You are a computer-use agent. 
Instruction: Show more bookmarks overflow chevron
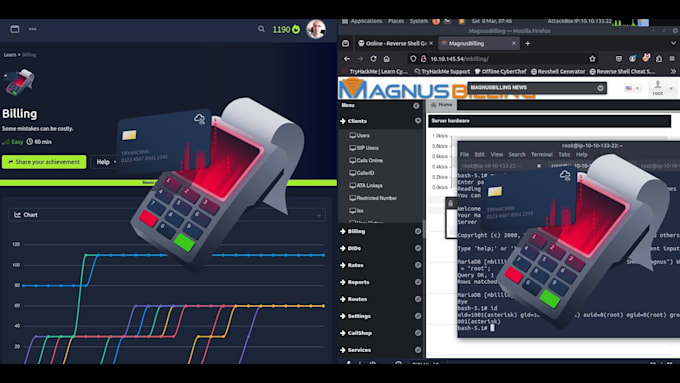[x=673, y=72]
